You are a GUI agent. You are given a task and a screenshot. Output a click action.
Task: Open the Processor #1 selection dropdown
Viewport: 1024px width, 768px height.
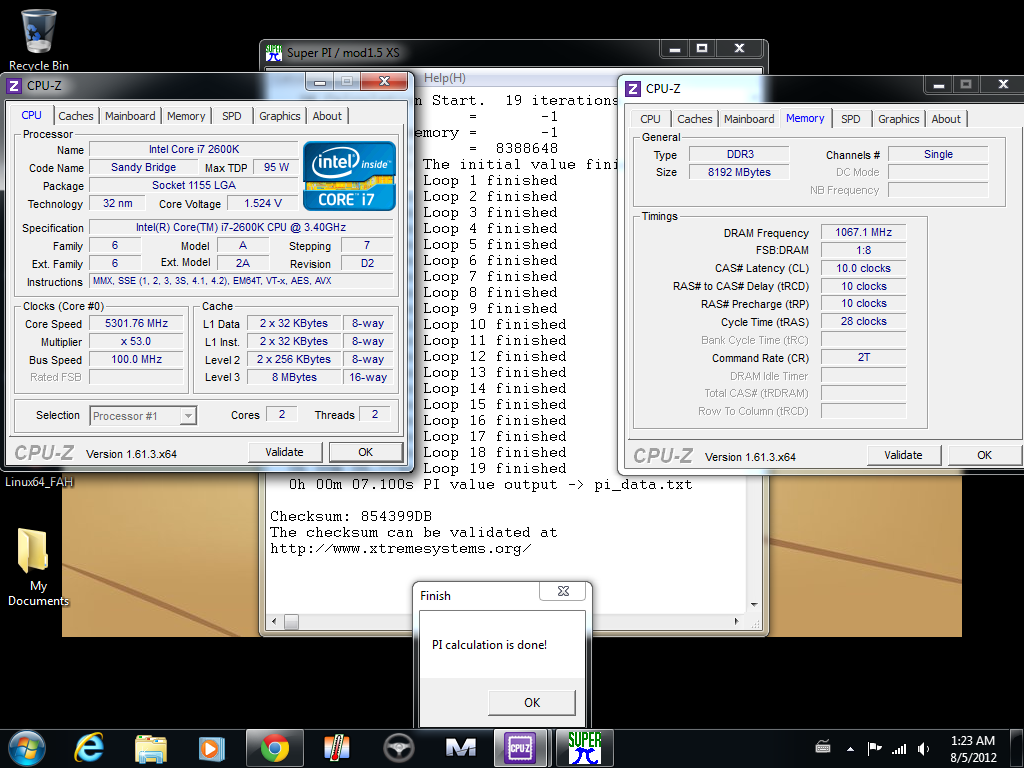[188, 416]
